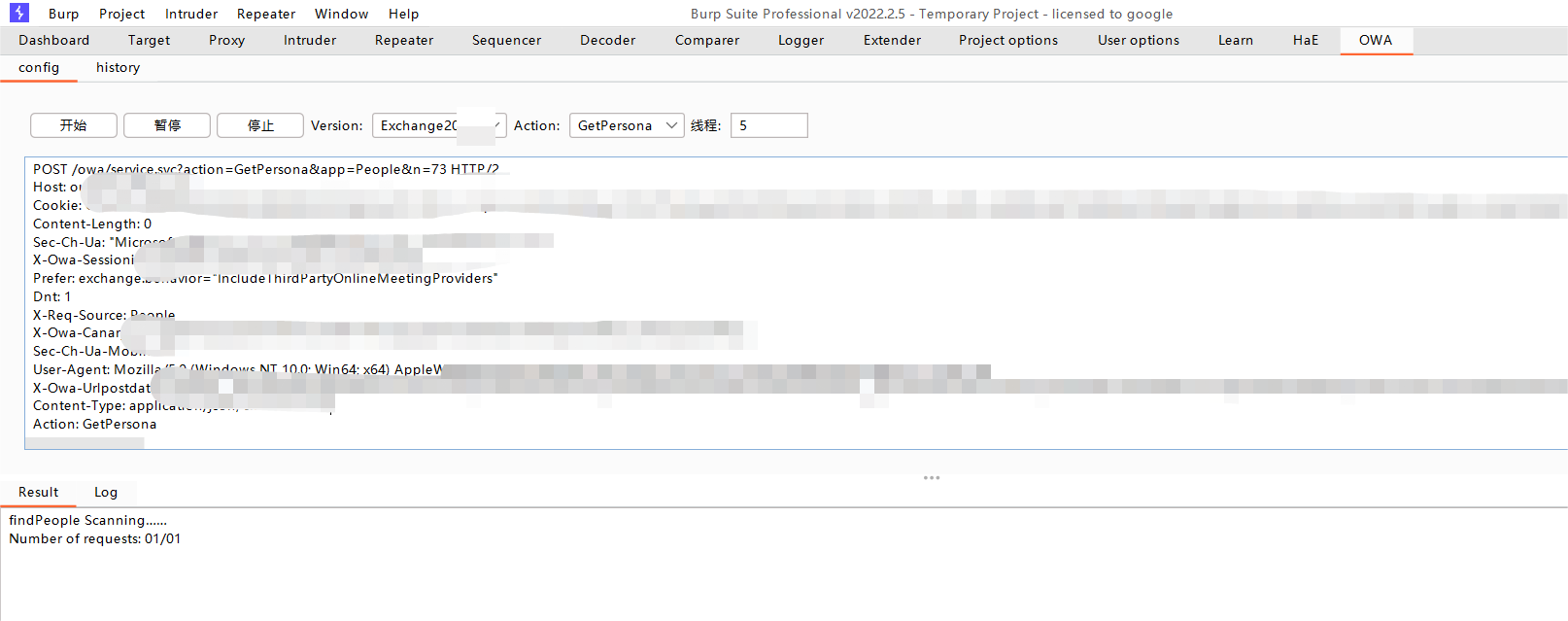Viewport: 1568px width, 621px height.
Task: Click the X-Req-Source header line
Action: (x=104, y=315)
